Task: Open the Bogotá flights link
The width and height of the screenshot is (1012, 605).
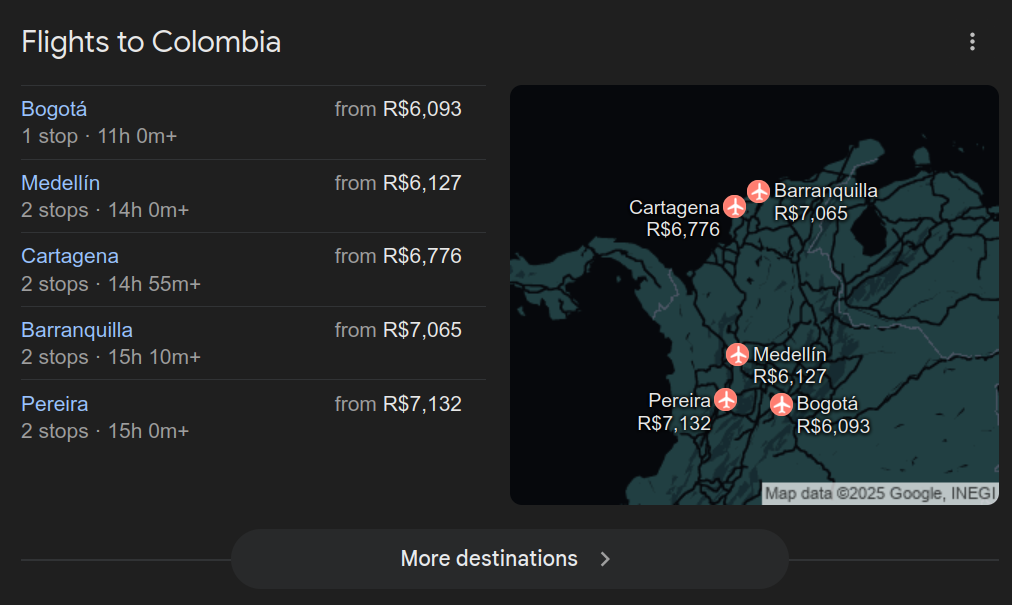Action: (54, 109)
